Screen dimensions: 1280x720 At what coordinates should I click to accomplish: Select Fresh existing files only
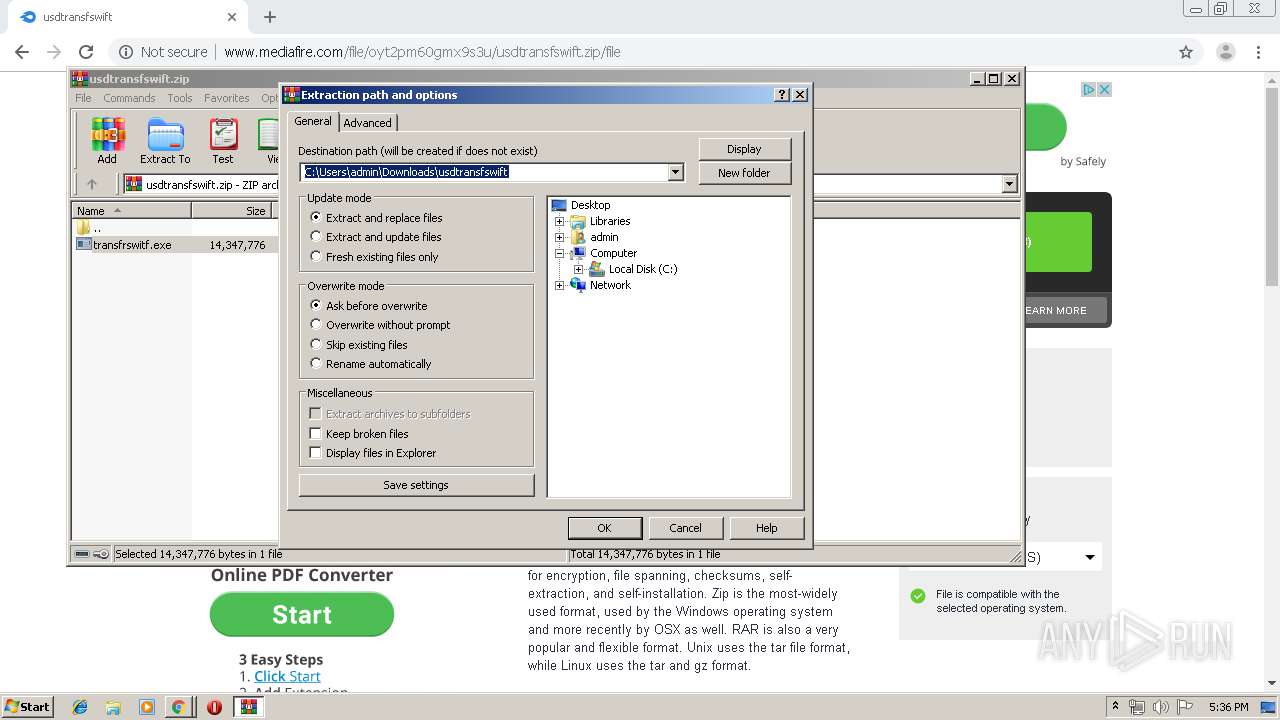click(x=316, y=256)
